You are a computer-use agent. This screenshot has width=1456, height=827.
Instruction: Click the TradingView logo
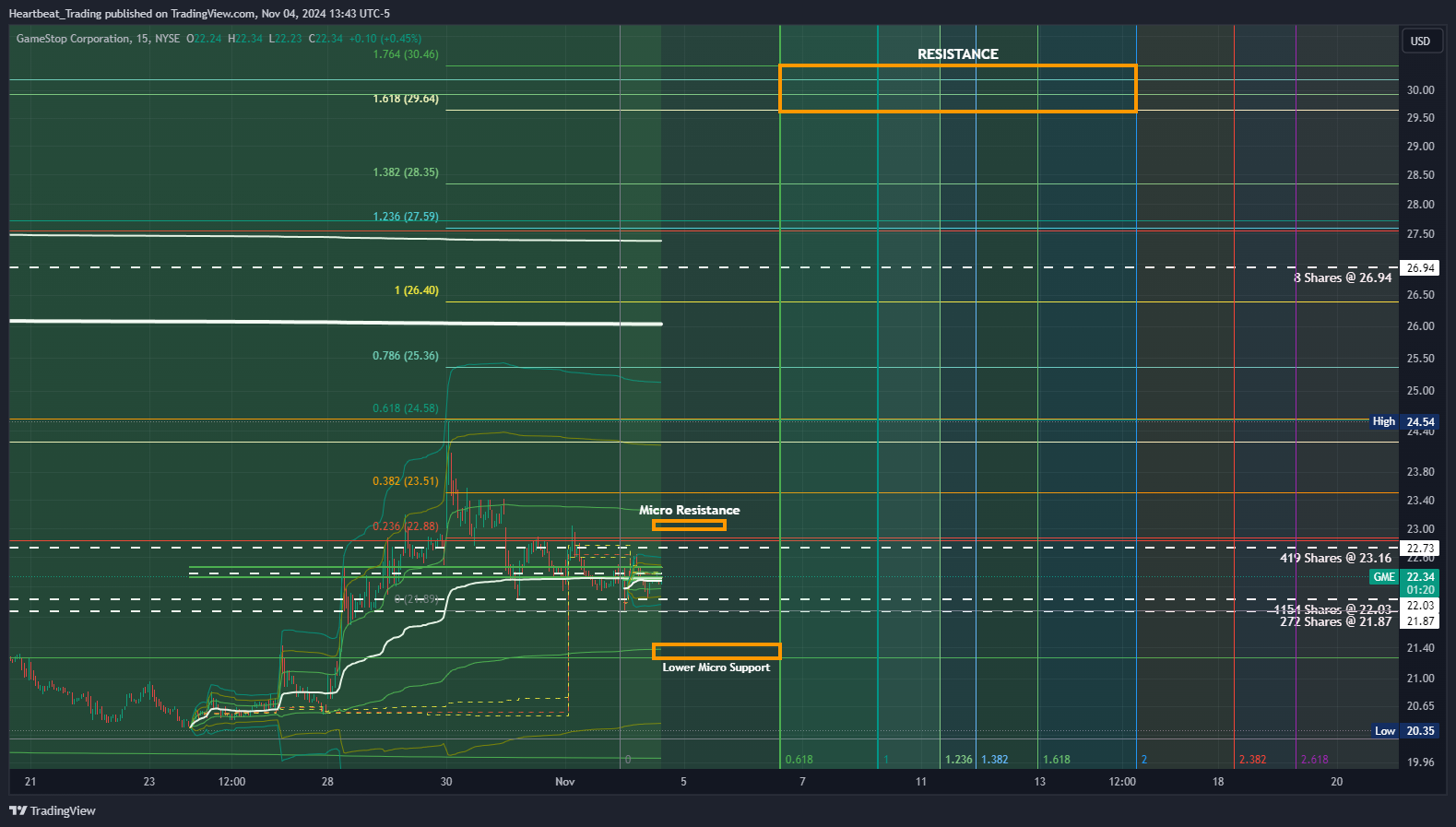pyautogui.click(x=53, y=810)
